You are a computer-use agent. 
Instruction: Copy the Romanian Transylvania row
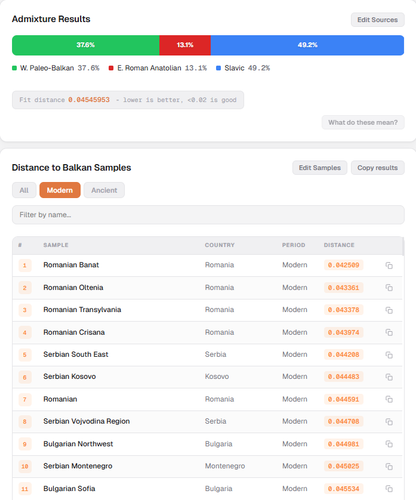coord(389,310)
